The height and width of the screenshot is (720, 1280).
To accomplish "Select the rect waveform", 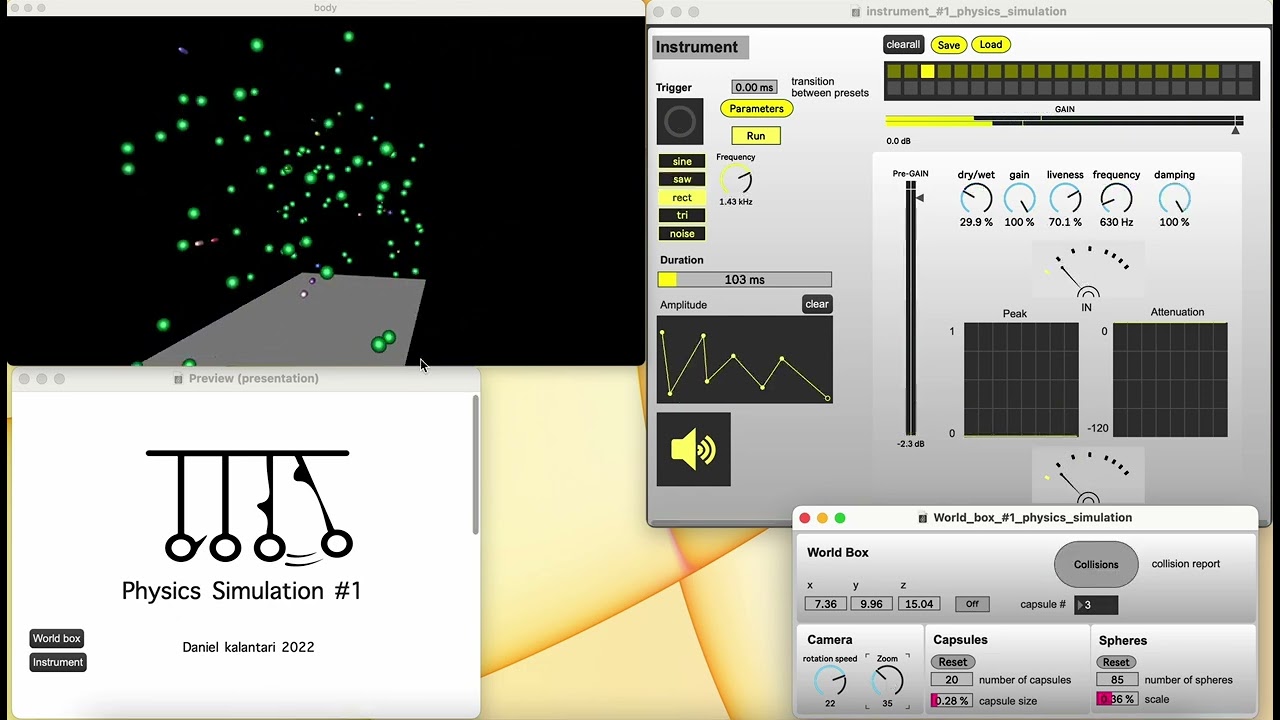I will tap(682, 197).
